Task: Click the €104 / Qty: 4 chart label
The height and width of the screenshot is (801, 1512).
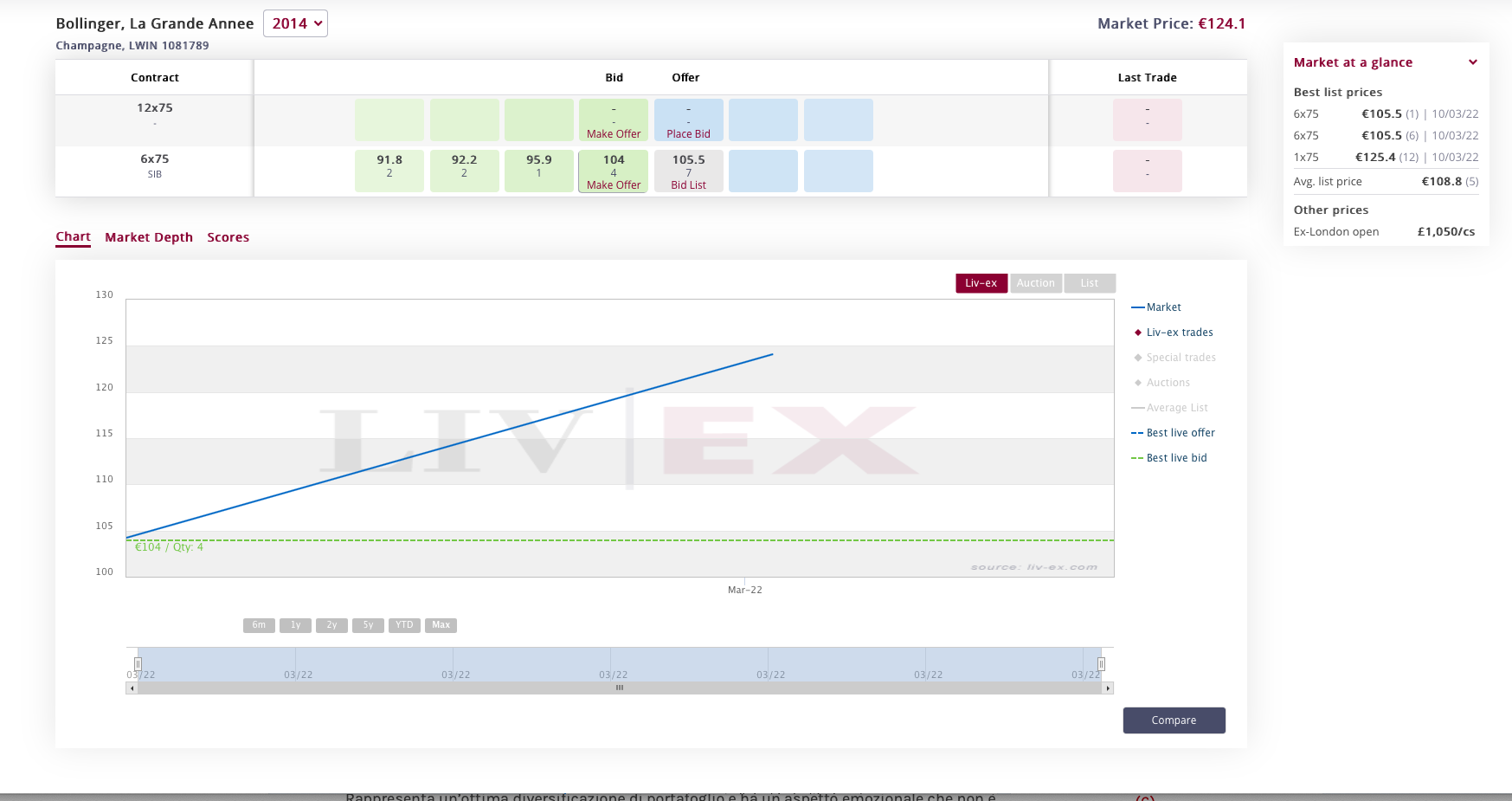Action: 169,547
